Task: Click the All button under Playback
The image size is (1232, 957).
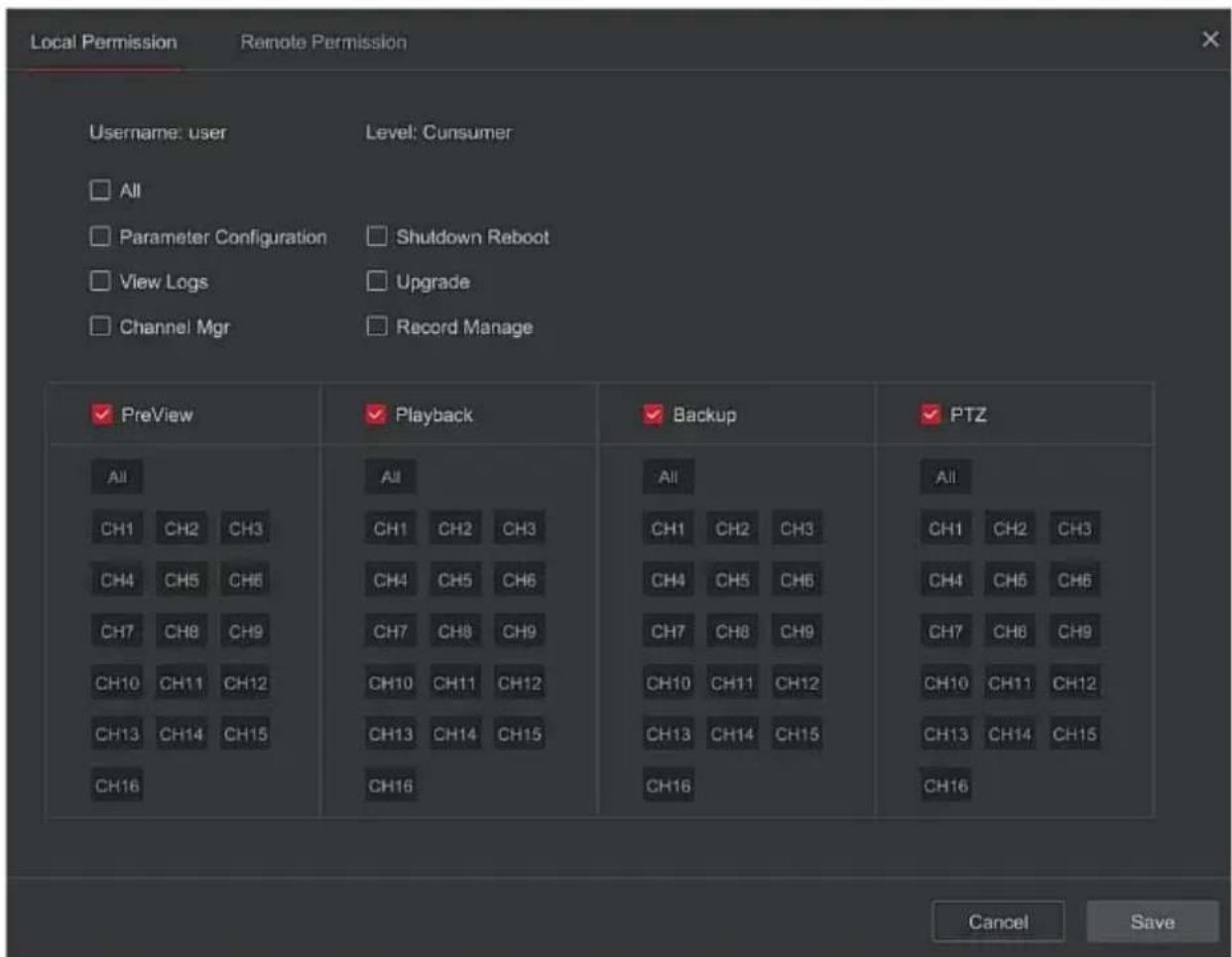Action: click(x=391, y=477)
